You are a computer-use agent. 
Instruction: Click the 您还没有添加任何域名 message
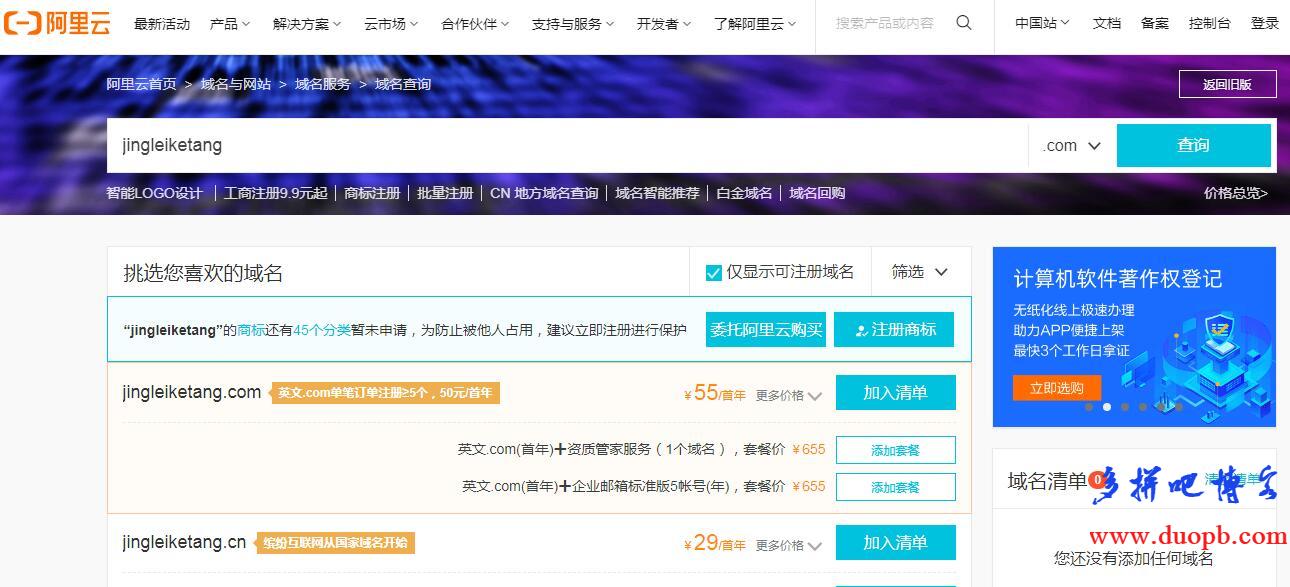coord(1134,558)
